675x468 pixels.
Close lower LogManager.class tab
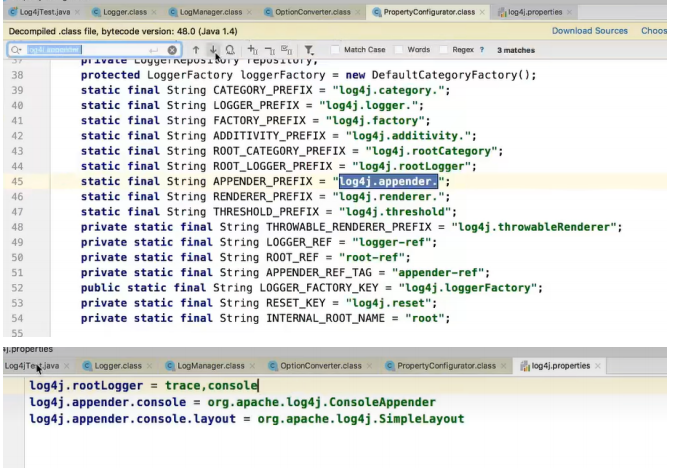[x=252, y=366]
